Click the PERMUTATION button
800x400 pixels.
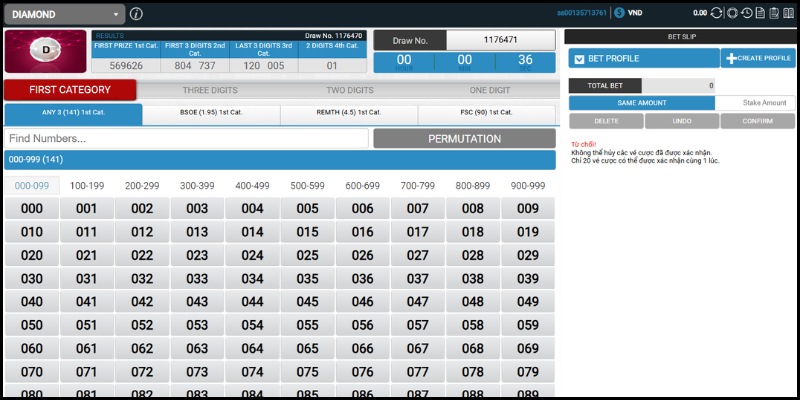[x=465, y=139]
